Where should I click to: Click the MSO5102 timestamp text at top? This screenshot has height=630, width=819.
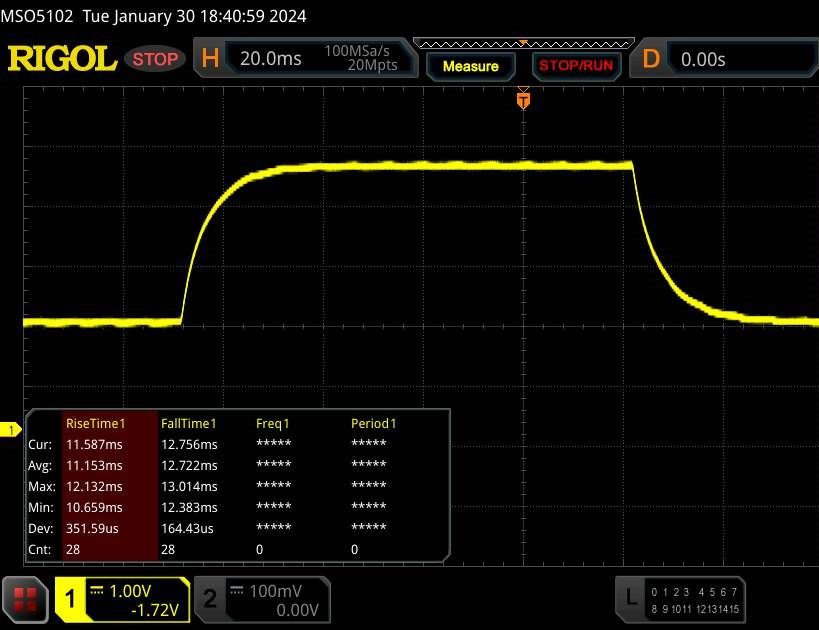153,16
